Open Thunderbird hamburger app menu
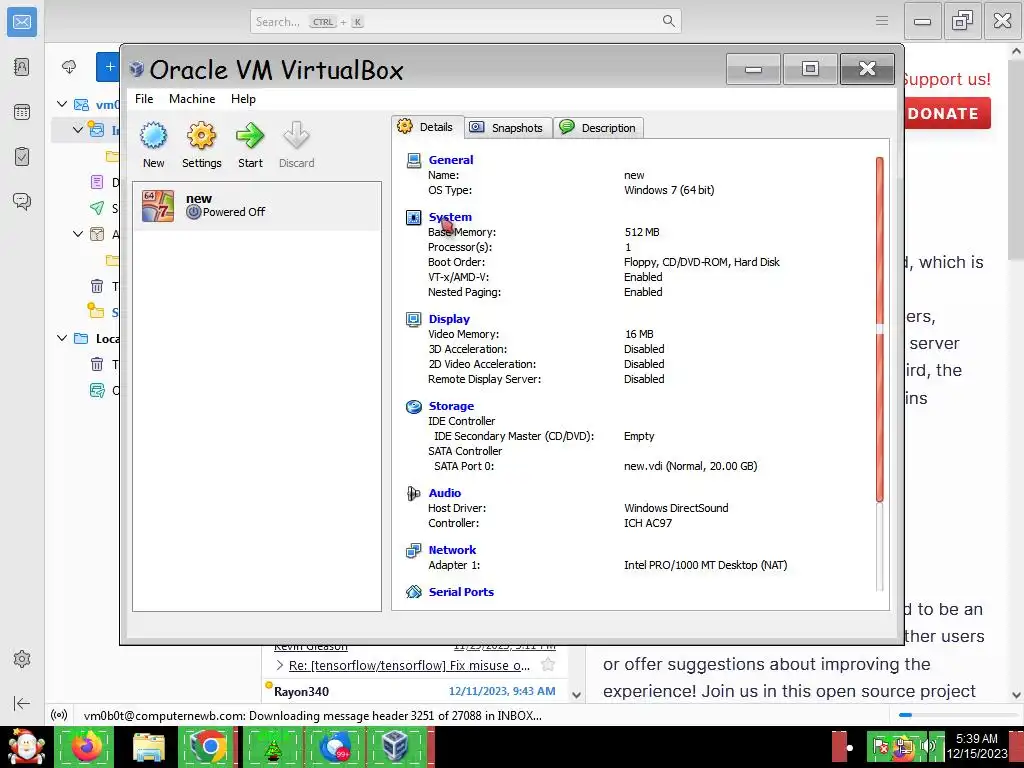This screenshot has width=1024, height=768. (882, 21)
